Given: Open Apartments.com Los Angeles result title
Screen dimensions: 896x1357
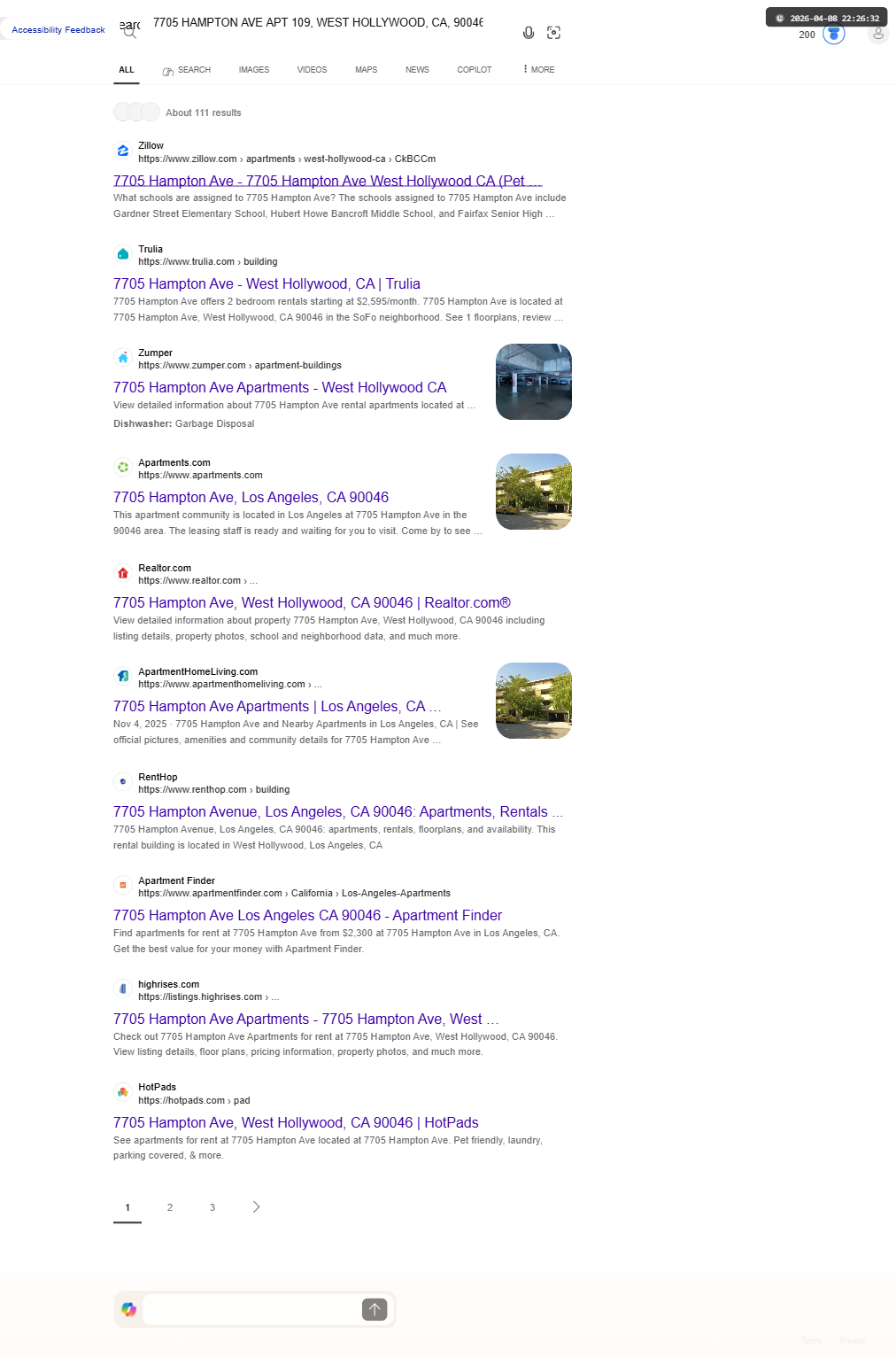Looking at the screenshot, I should (x=251, y=498).
